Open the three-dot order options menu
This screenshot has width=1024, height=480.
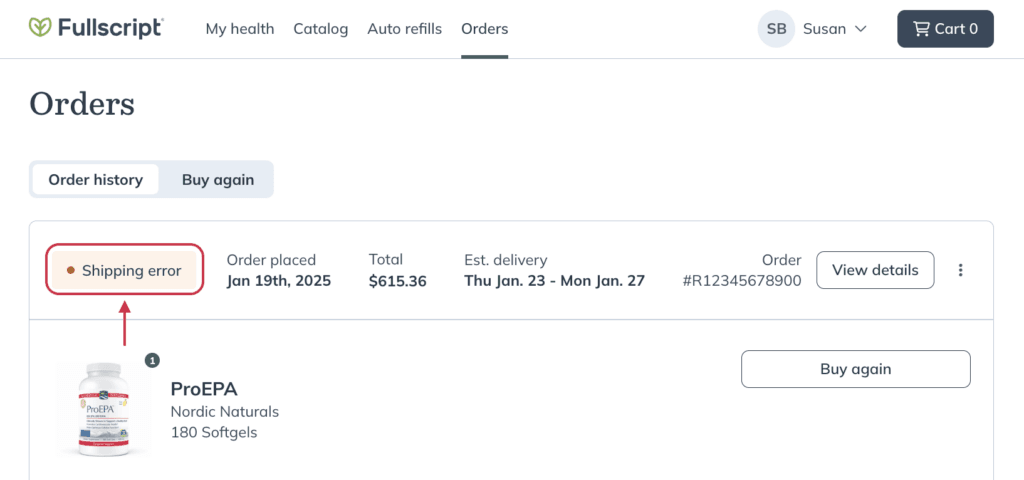click(960, 270)
